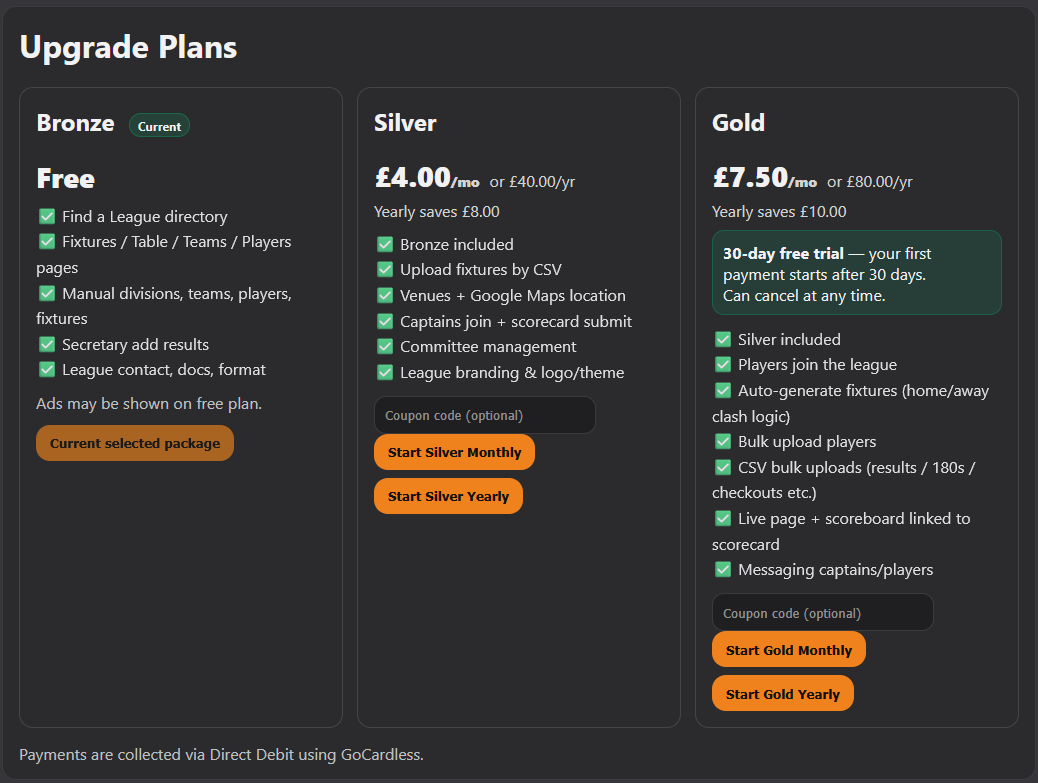Screen dimensions: 1038x783
Task: Click the Current badge beside Bronze
Action: click(159, 126)
